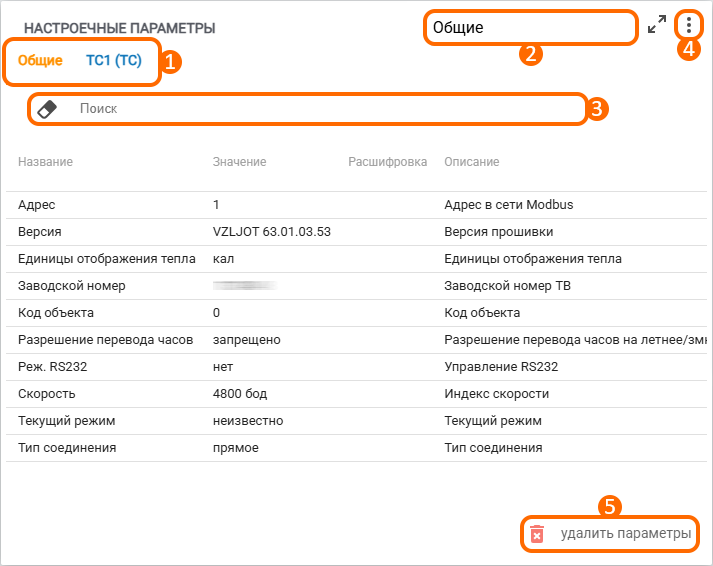Click the red trash delete icon
The height and width of the screenshot is (566, 713).
(537, 535)
